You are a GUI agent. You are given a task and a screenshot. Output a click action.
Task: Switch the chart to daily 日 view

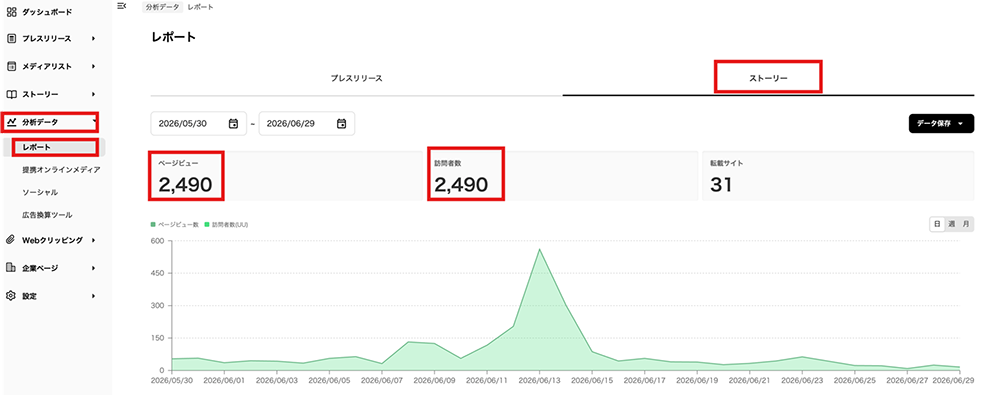937,224
